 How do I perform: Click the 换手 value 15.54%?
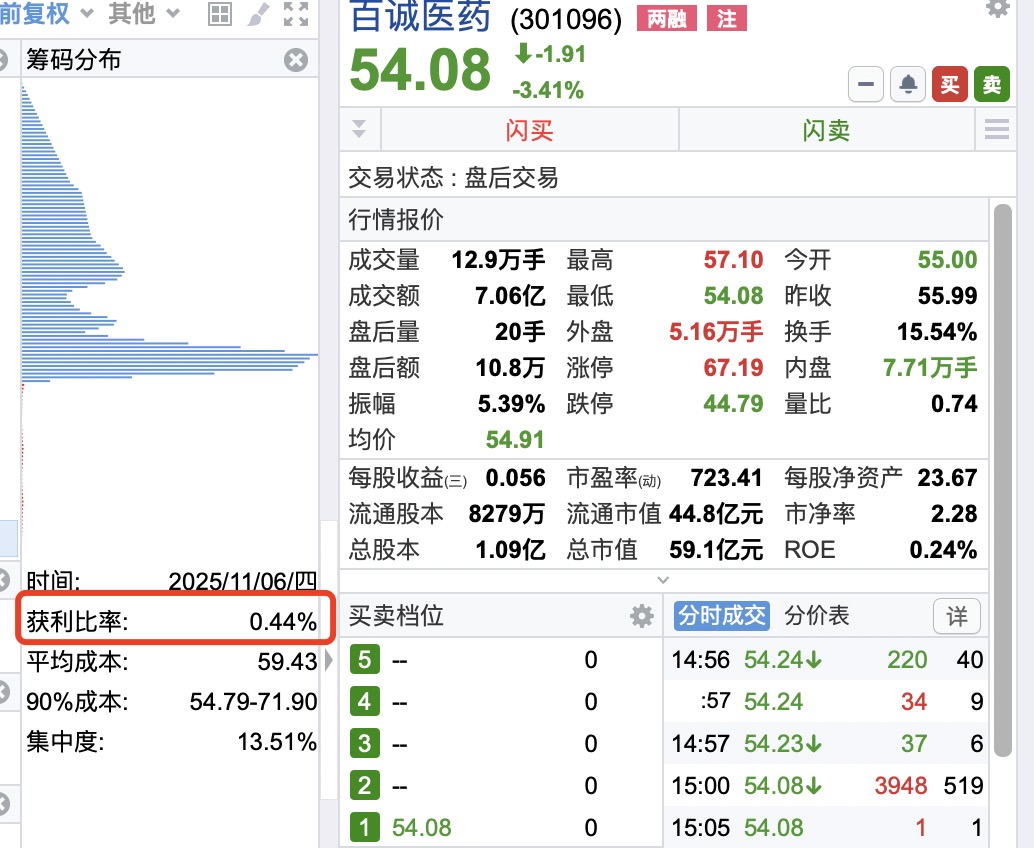937,332
